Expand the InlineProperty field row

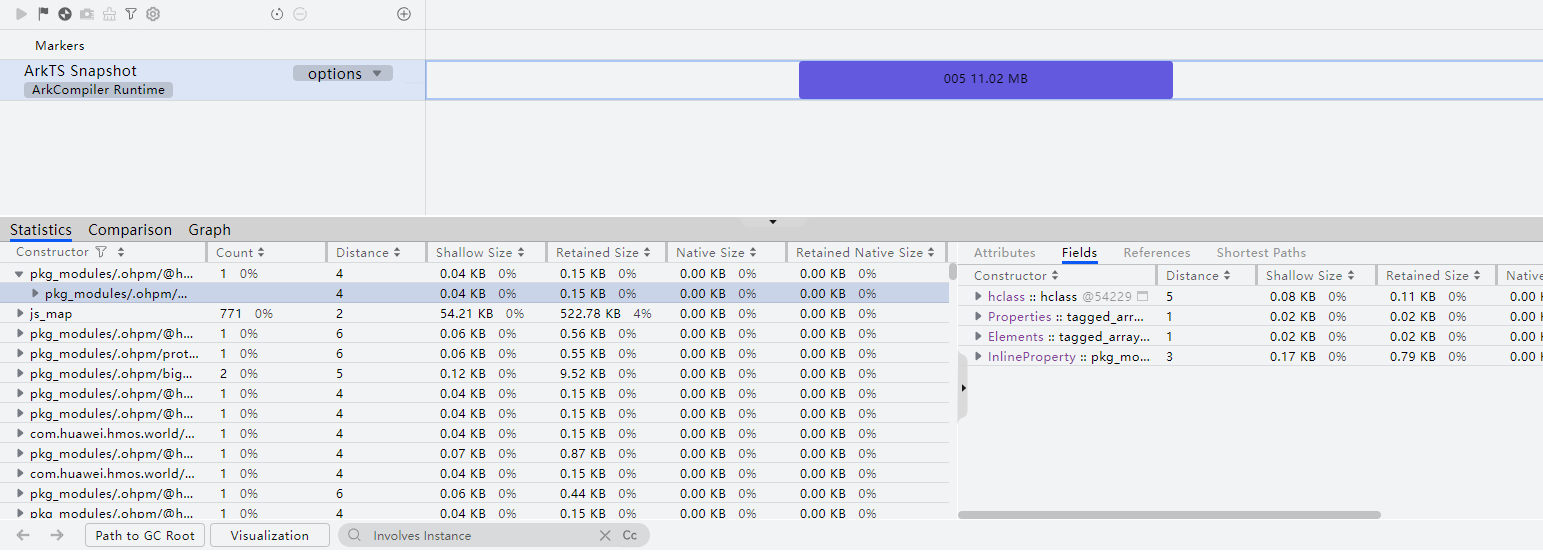[978, 357]
